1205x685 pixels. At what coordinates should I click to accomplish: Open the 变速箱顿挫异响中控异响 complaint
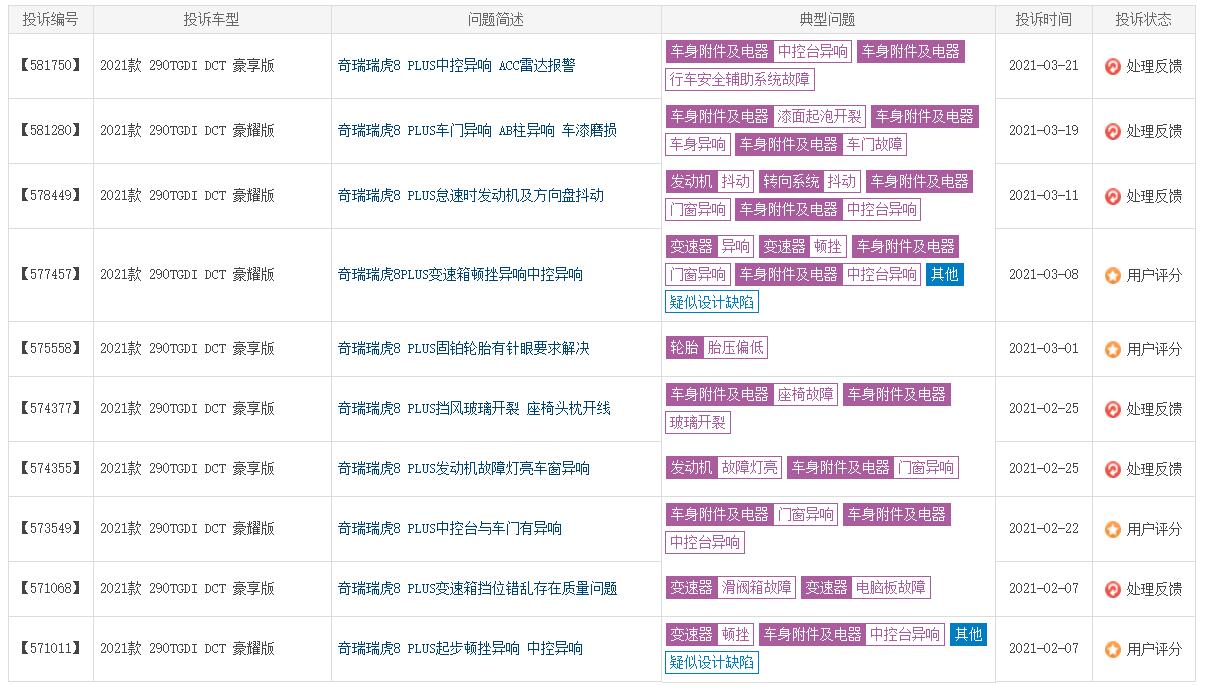460,274
